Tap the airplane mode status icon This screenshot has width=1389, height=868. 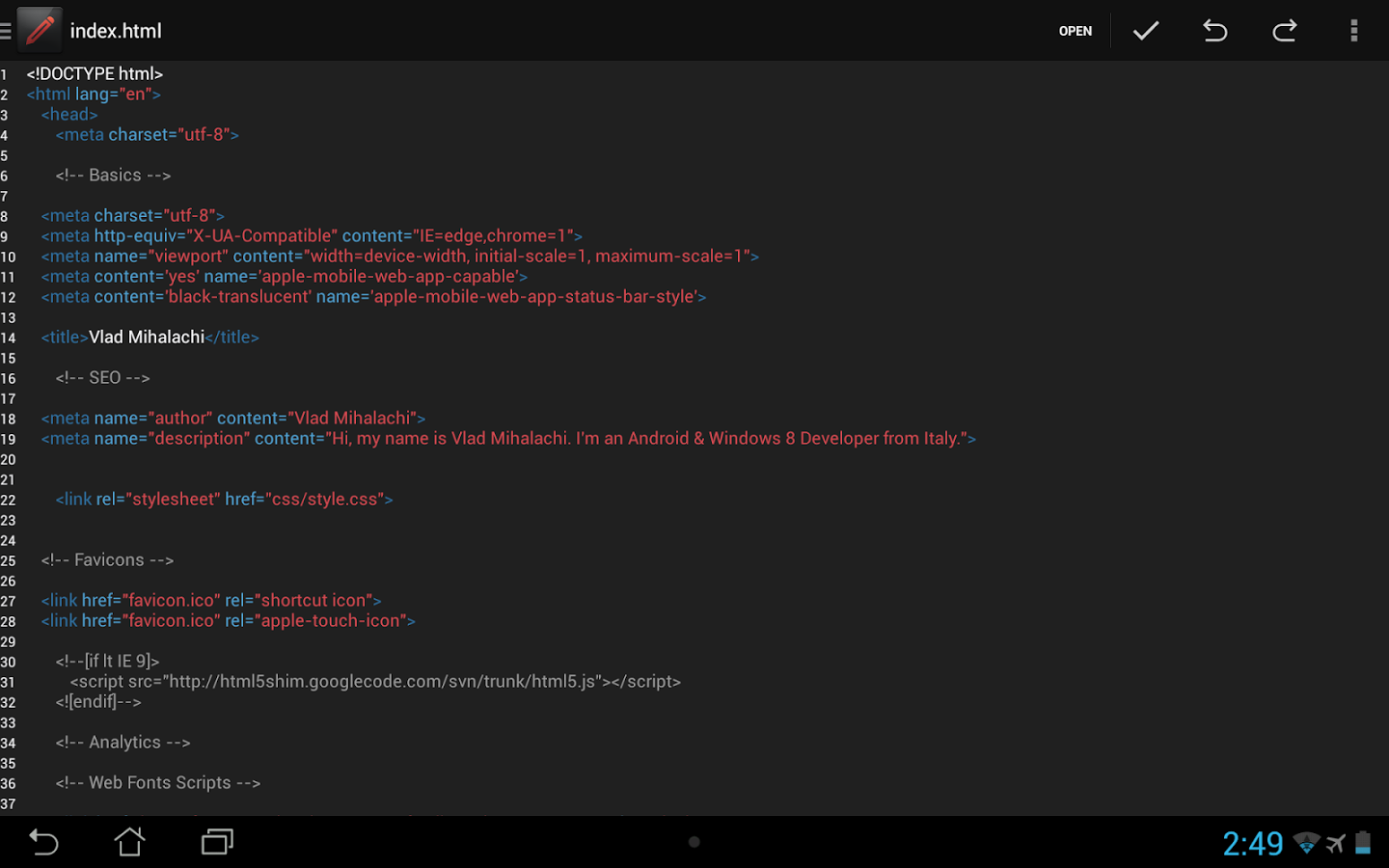1336,844
